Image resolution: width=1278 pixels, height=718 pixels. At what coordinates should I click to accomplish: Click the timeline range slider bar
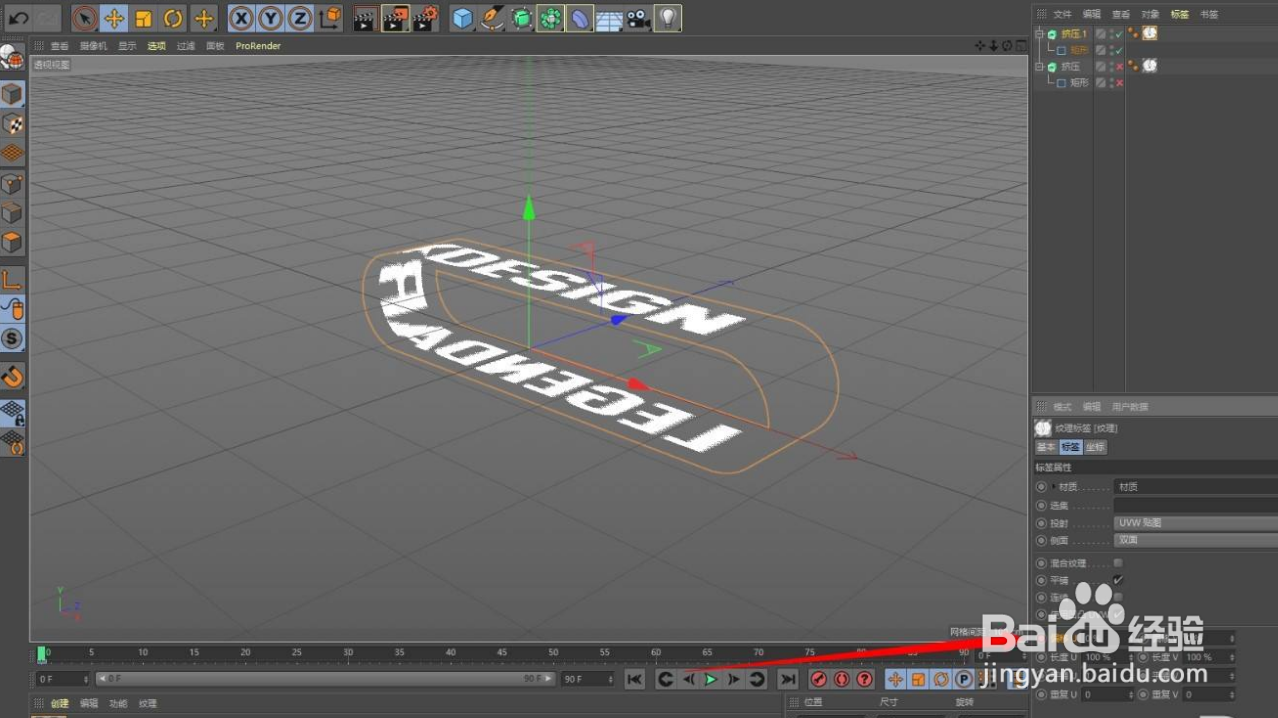click(325, 679)
